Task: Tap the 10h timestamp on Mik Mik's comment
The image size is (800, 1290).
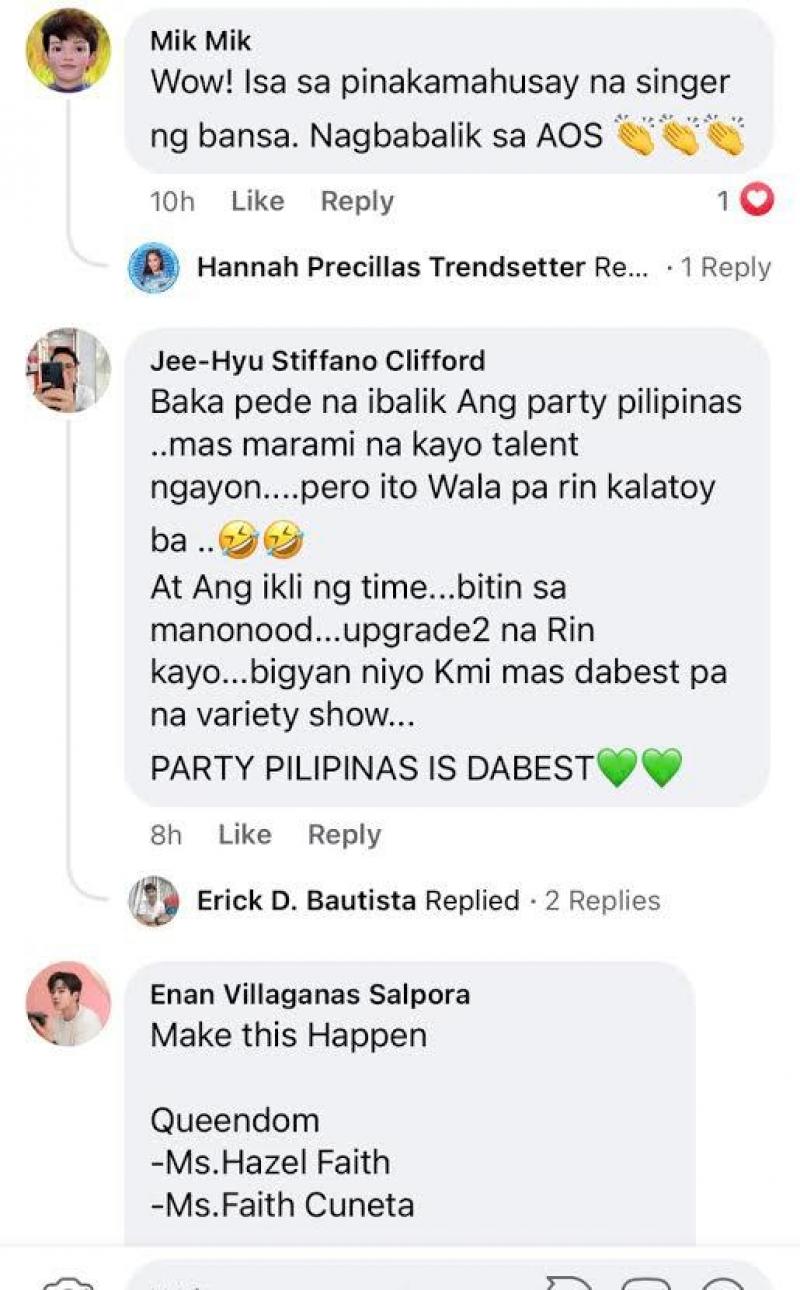Action: point(172,201)
